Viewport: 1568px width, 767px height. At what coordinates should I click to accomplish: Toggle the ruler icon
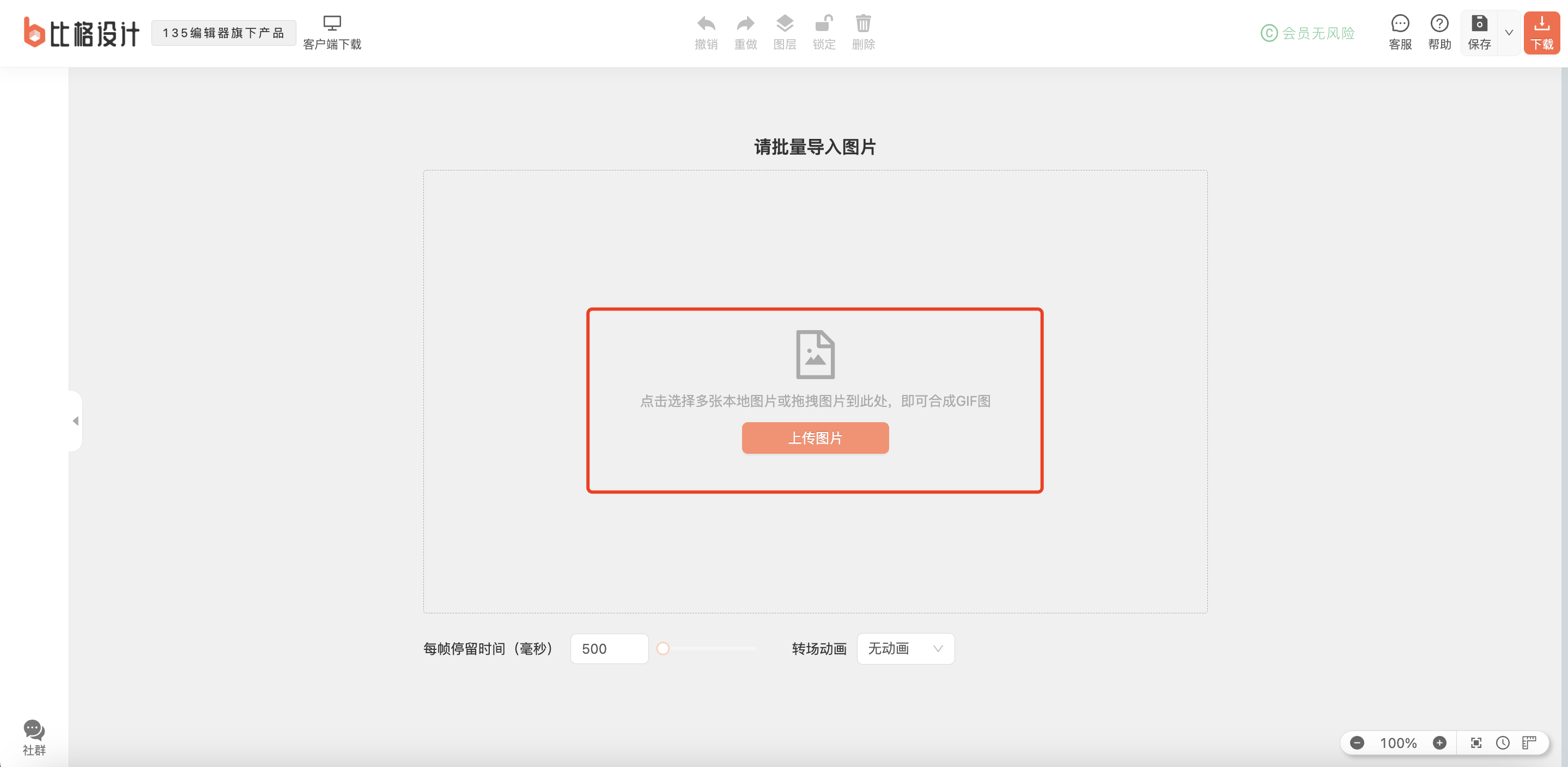coord(1529,742)
